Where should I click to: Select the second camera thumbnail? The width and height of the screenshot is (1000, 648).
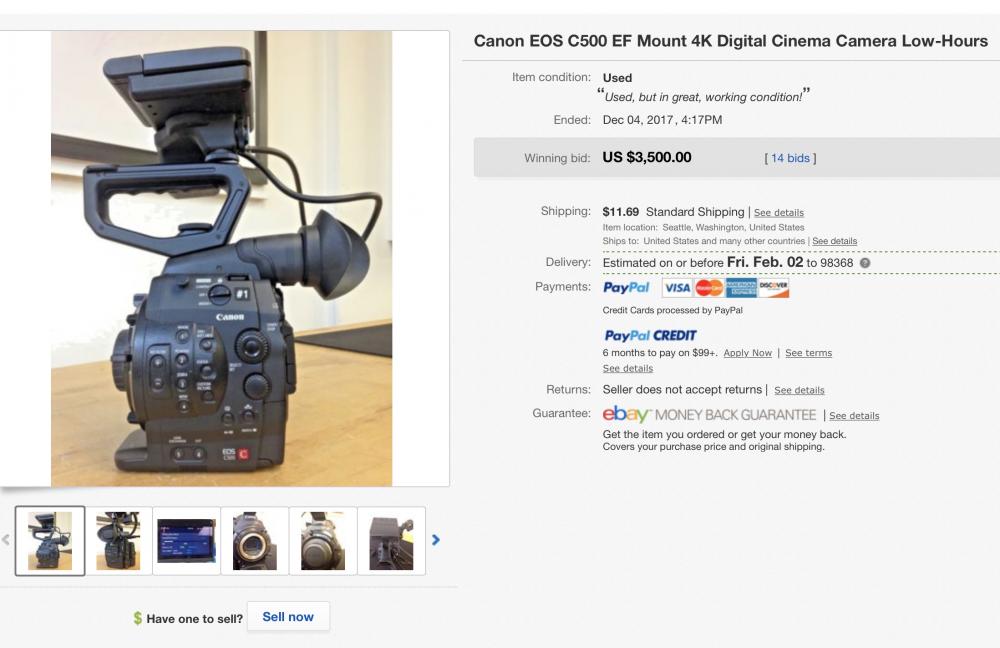coord(118,541)
